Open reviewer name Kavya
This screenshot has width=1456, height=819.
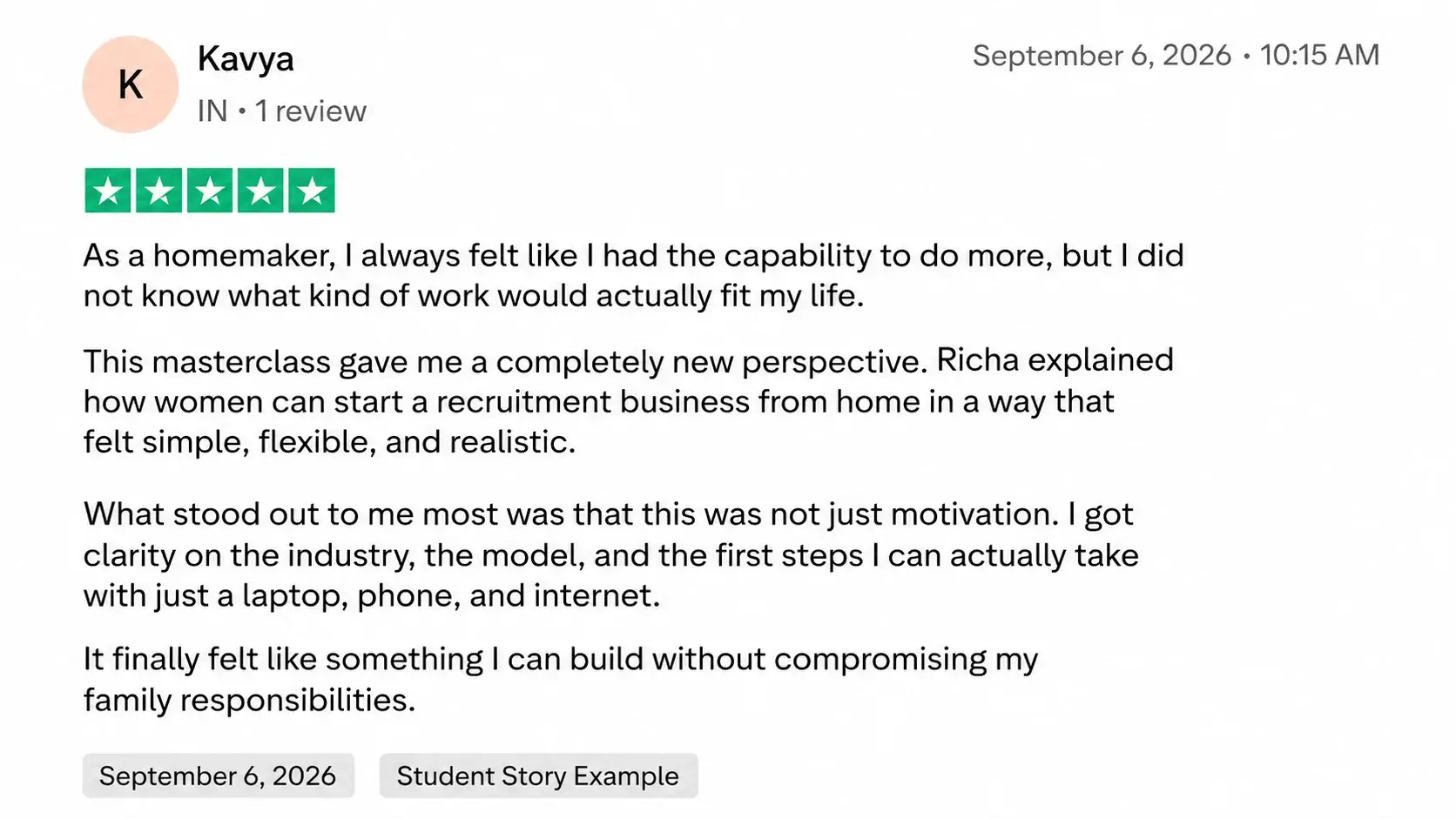[x=246, y=59]
